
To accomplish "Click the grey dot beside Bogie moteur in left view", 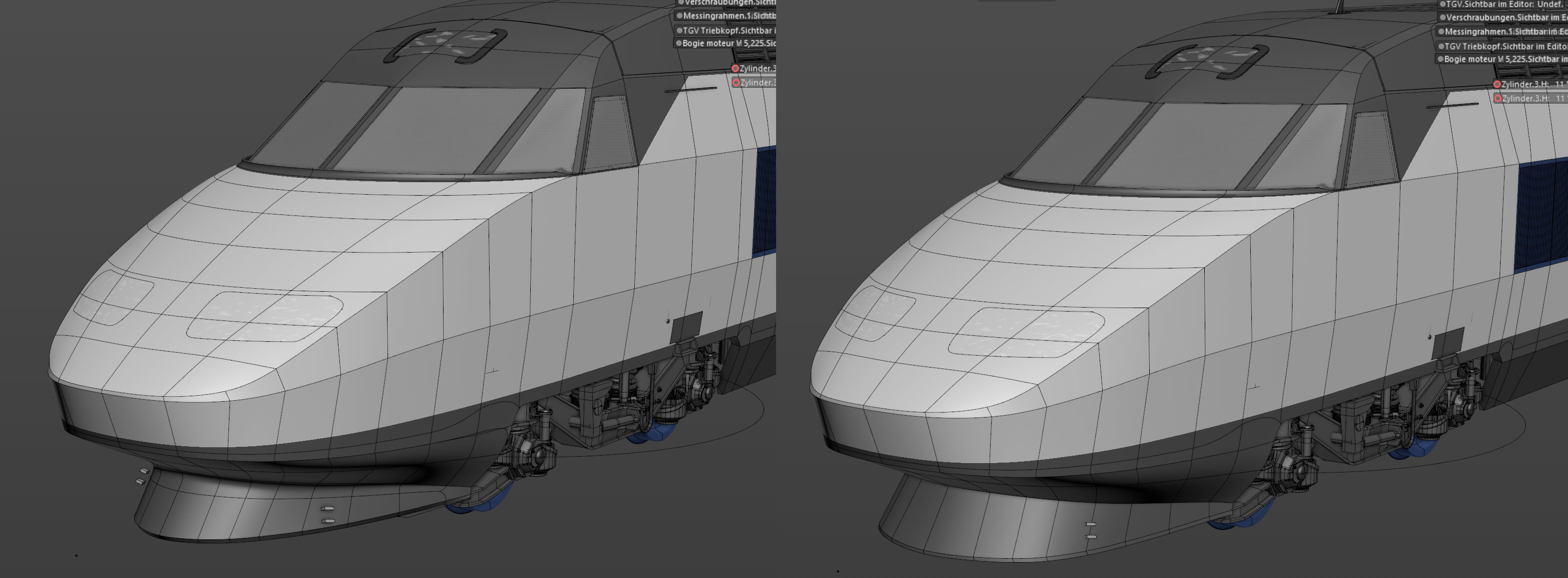I will coord(679,43).
